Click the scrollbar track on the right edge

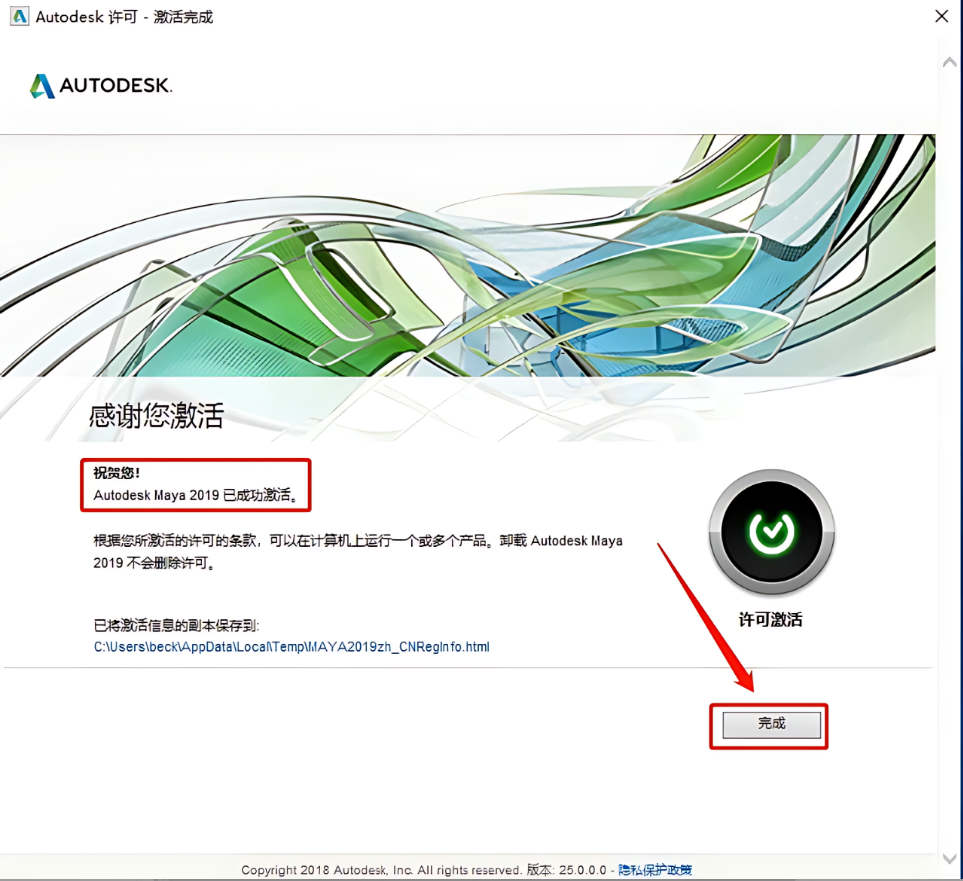pos(949,450)
